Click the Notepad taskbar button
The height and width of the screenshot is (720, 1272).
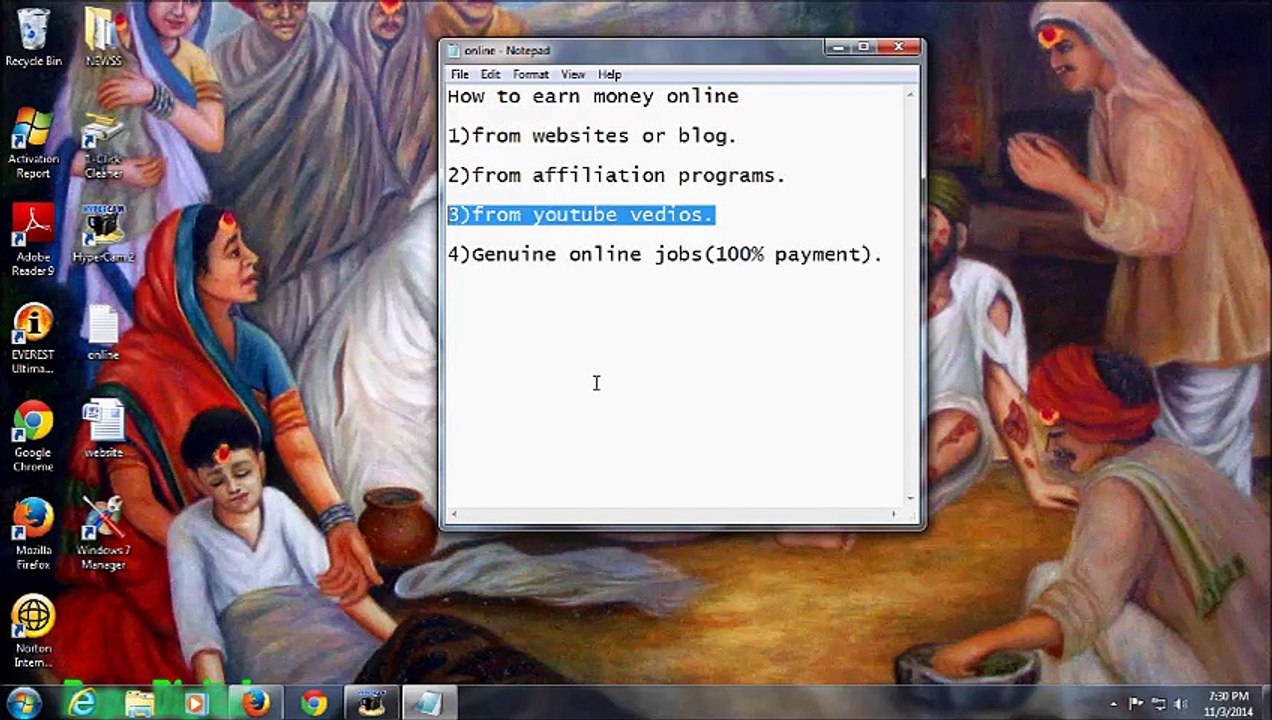(430, 703)
